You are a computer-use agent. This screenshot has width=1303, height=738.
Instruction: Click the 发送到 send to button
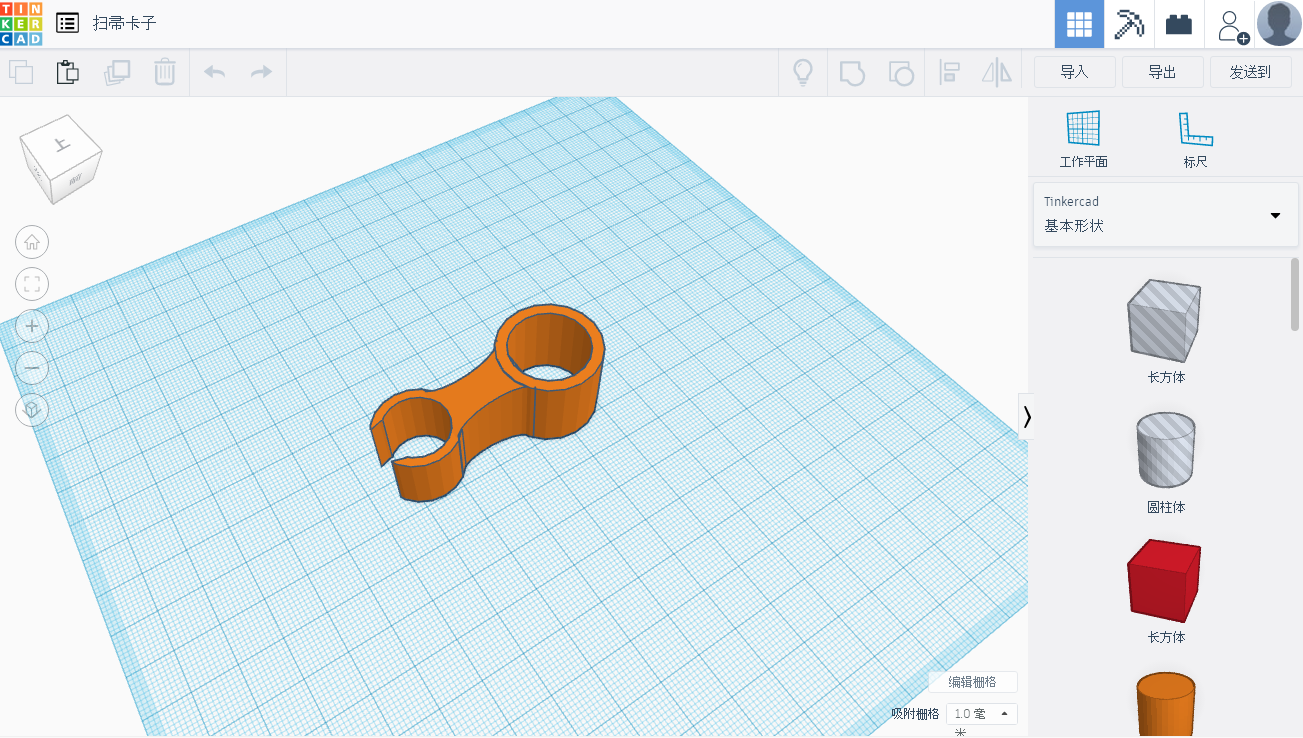[x=1250, y=72]
